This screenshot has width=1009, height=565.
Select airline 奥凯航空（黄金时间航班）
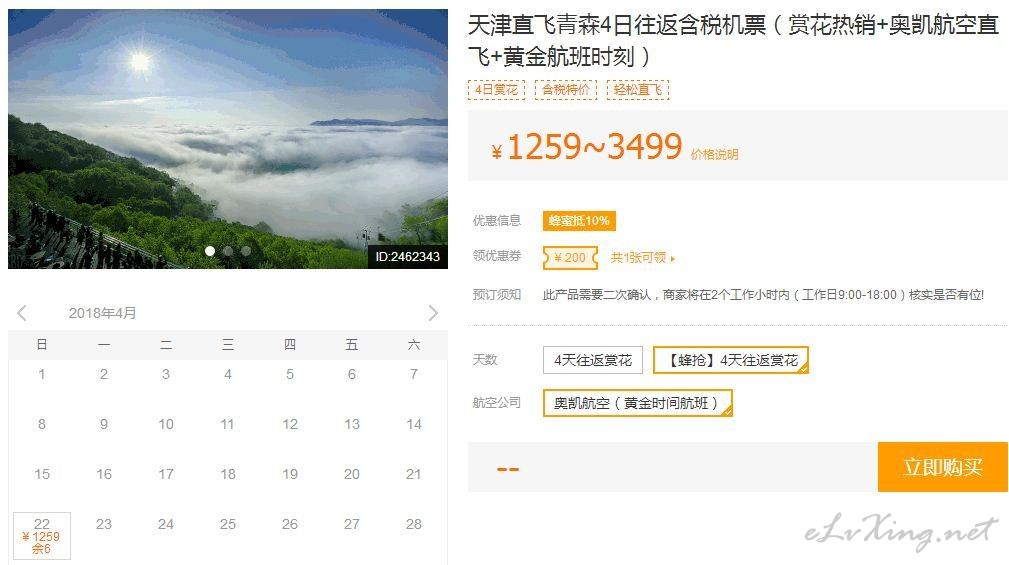638,403
